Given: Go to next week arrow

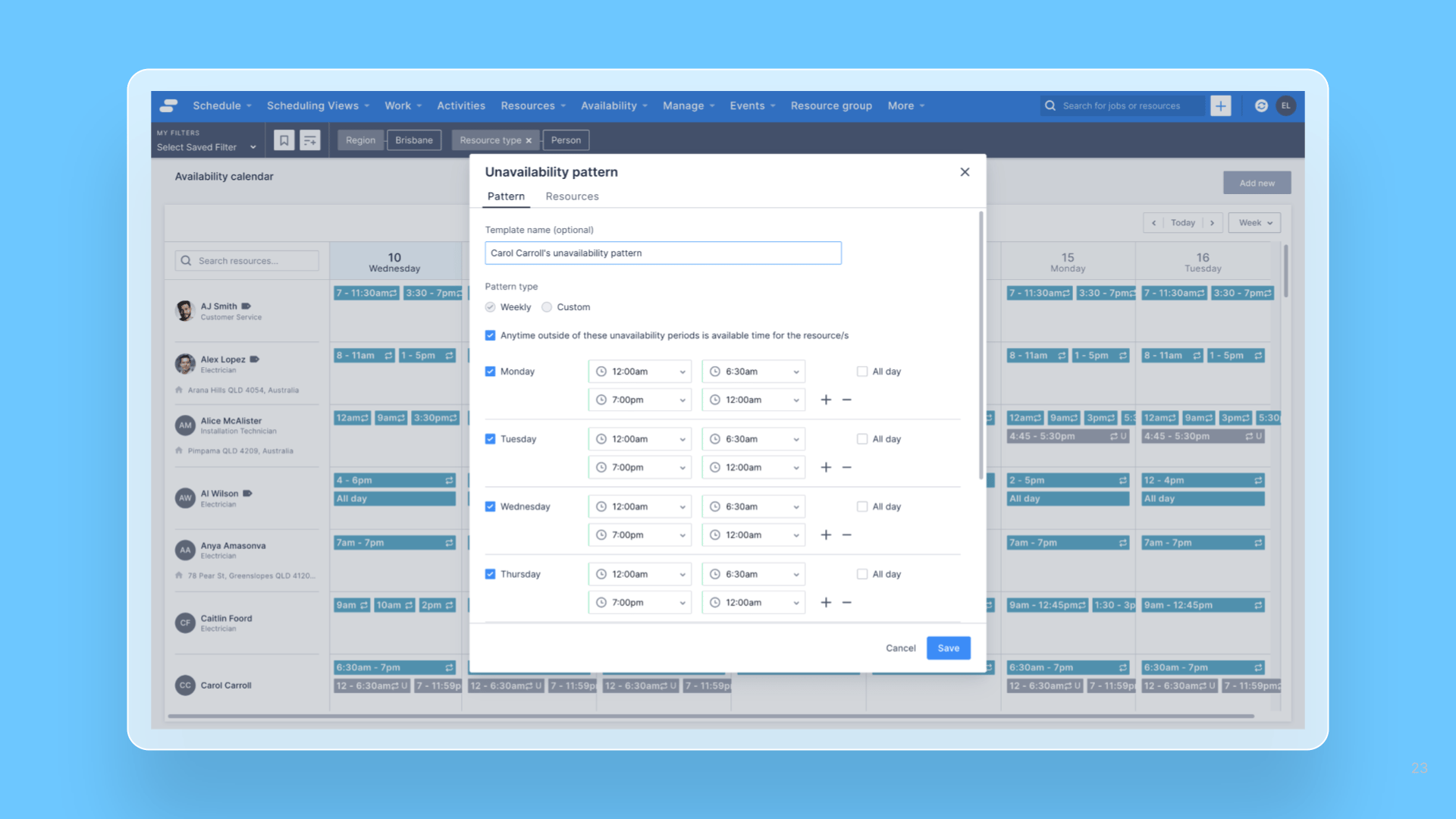Looking at the screenshot, I should (x=1213, y=223).
